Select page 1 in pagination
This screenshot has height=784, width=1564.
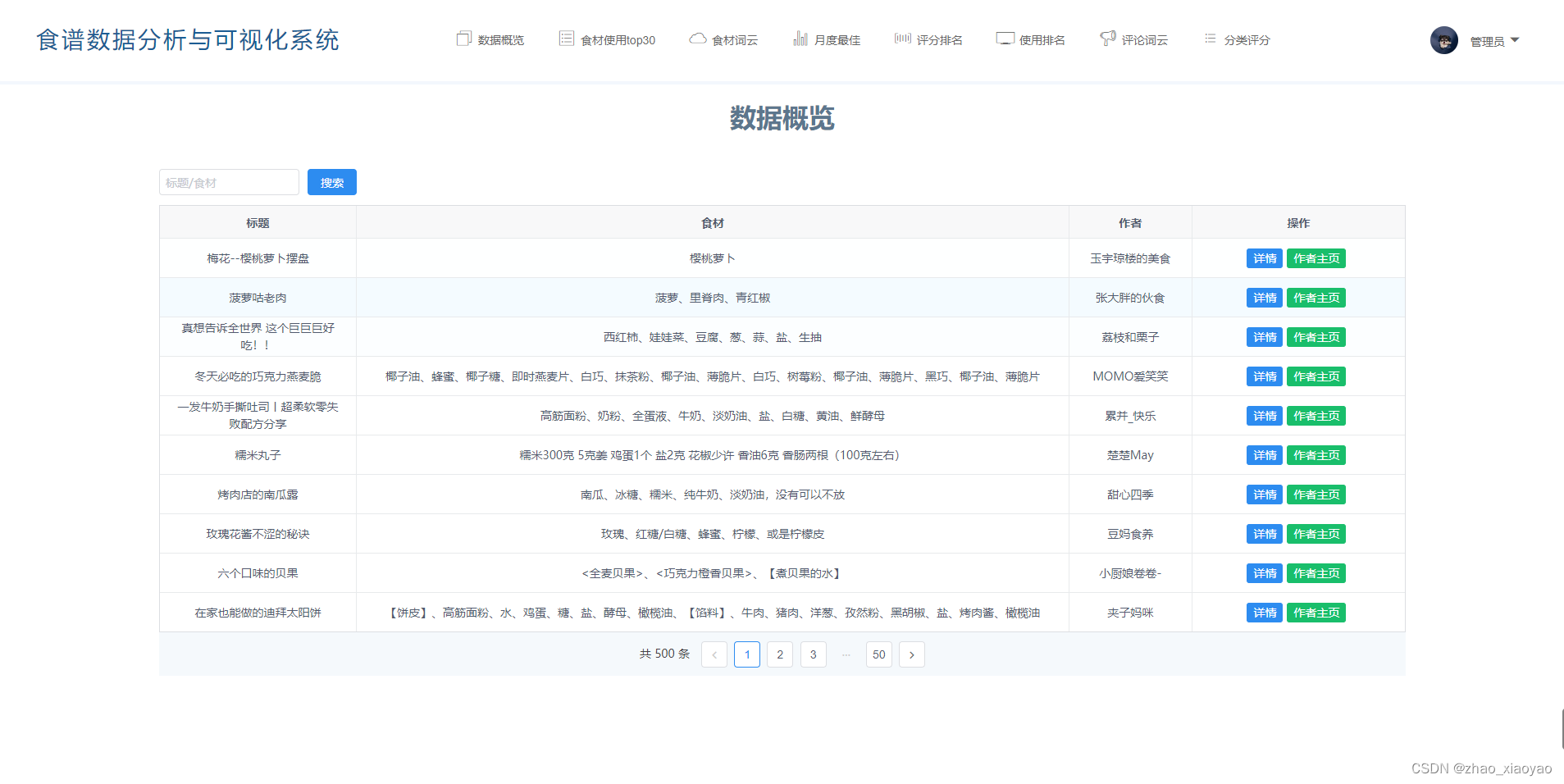tap(747, 654)
